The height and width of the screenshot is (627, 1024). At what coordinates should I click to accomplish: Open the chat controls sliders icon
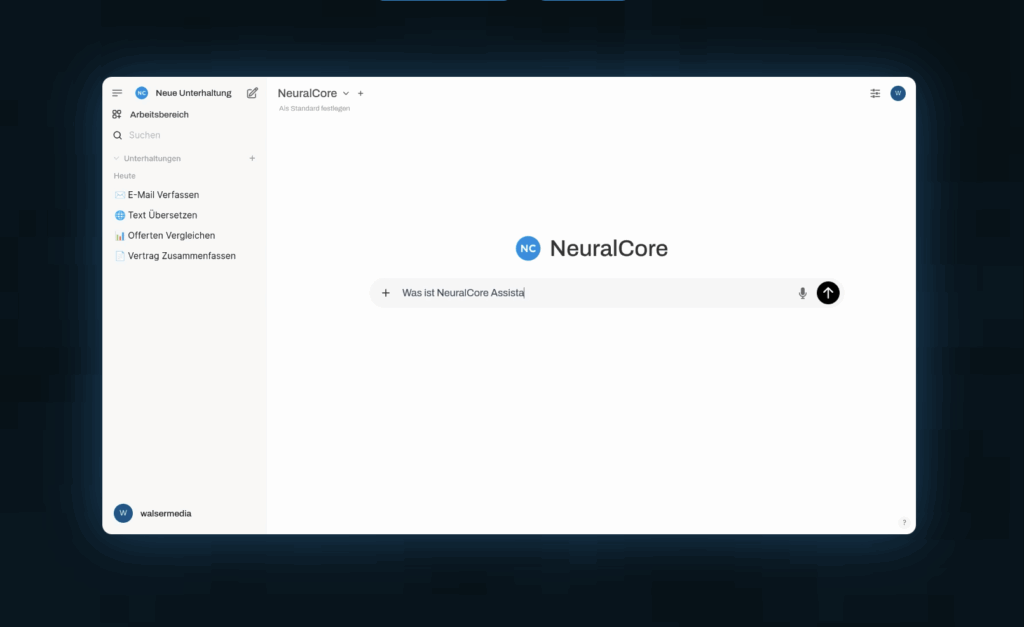pyautogui.click(x=875, y=93)
